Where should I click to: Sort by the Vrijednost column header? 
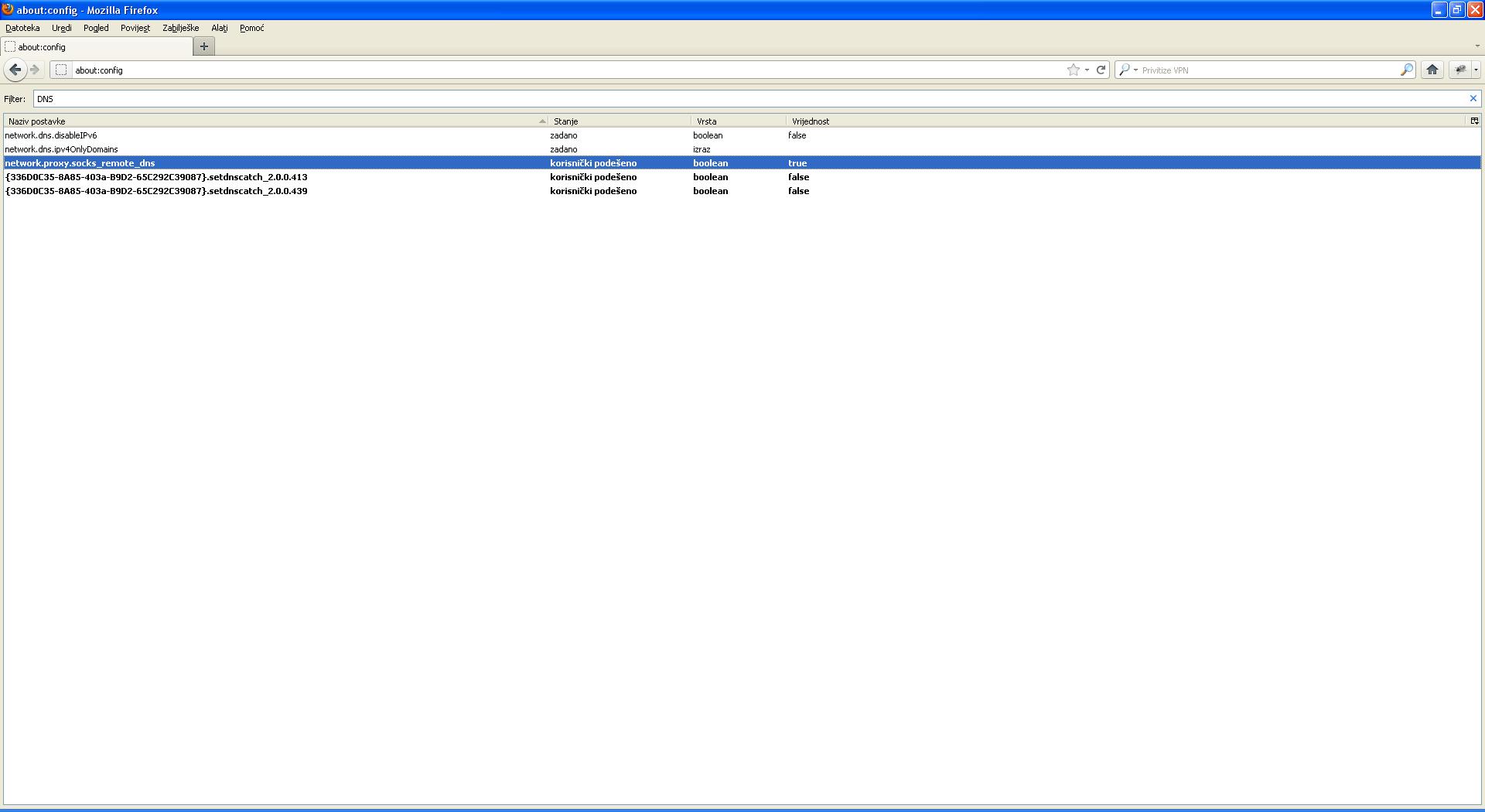pyautogui.click(x=811, y=121)
